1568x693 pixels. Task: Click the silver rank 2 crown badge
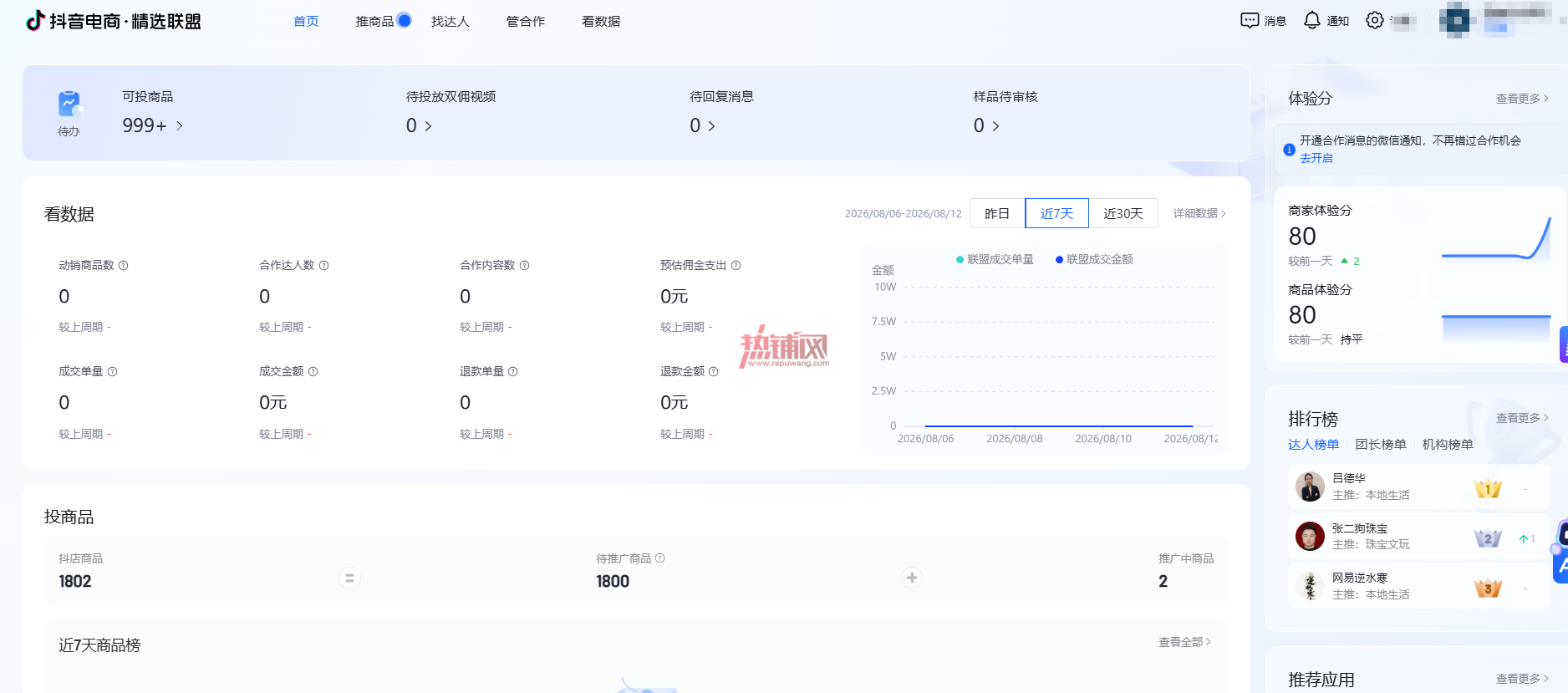(x=1488, y=538)
